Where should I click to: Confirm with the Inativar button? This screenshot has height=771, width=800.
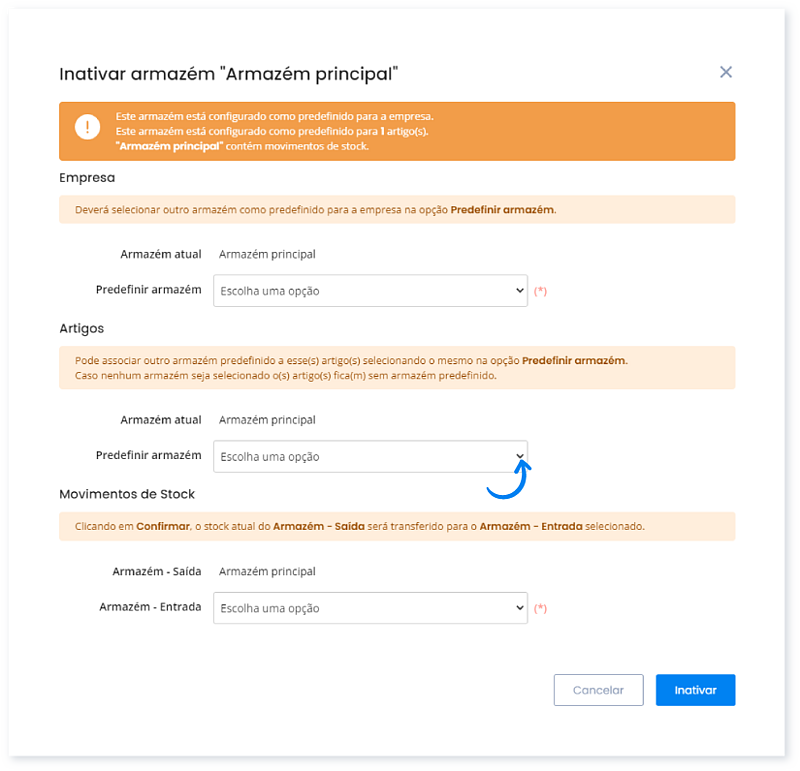pyautogui.click(x=695, y=690)
